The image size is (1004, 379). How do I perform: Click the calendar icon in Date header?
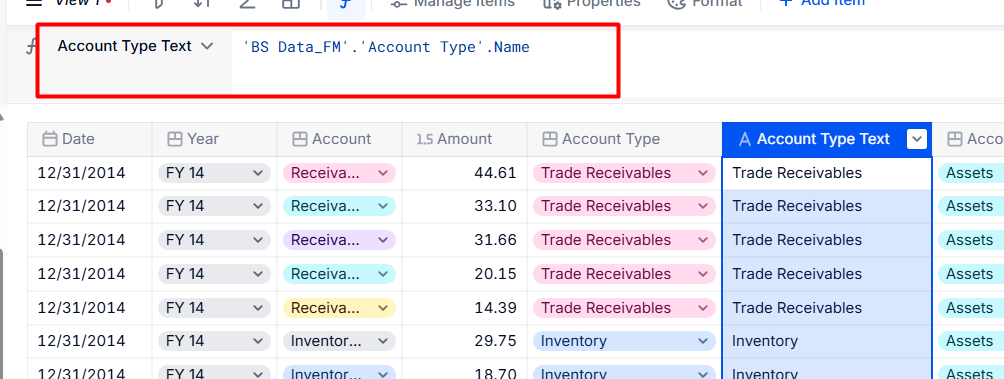(x=49, y=139)
